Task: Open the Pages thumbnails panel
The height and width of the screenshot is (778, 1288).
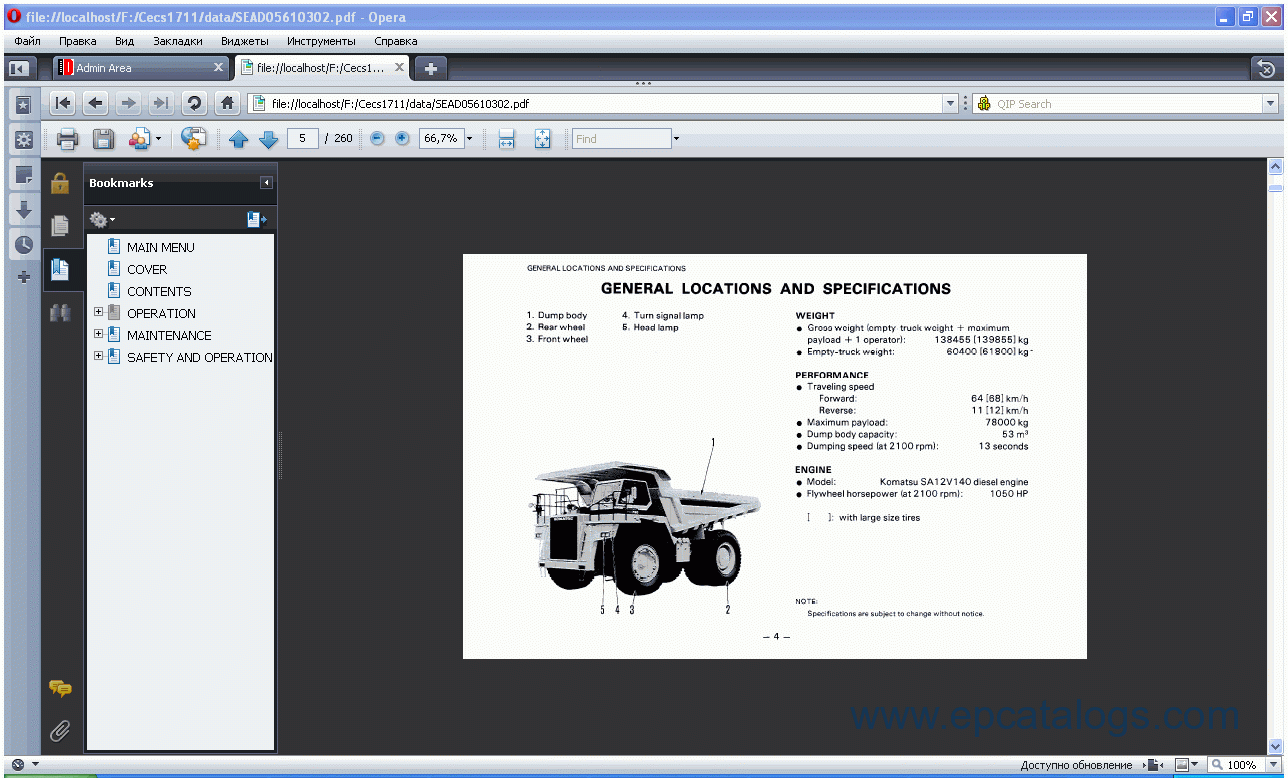Action: coord(60,226)
